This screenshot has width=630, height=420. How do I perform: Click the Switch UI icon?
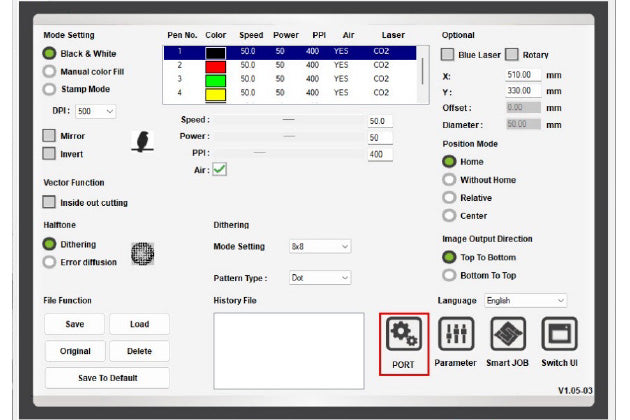pos(560,334)
